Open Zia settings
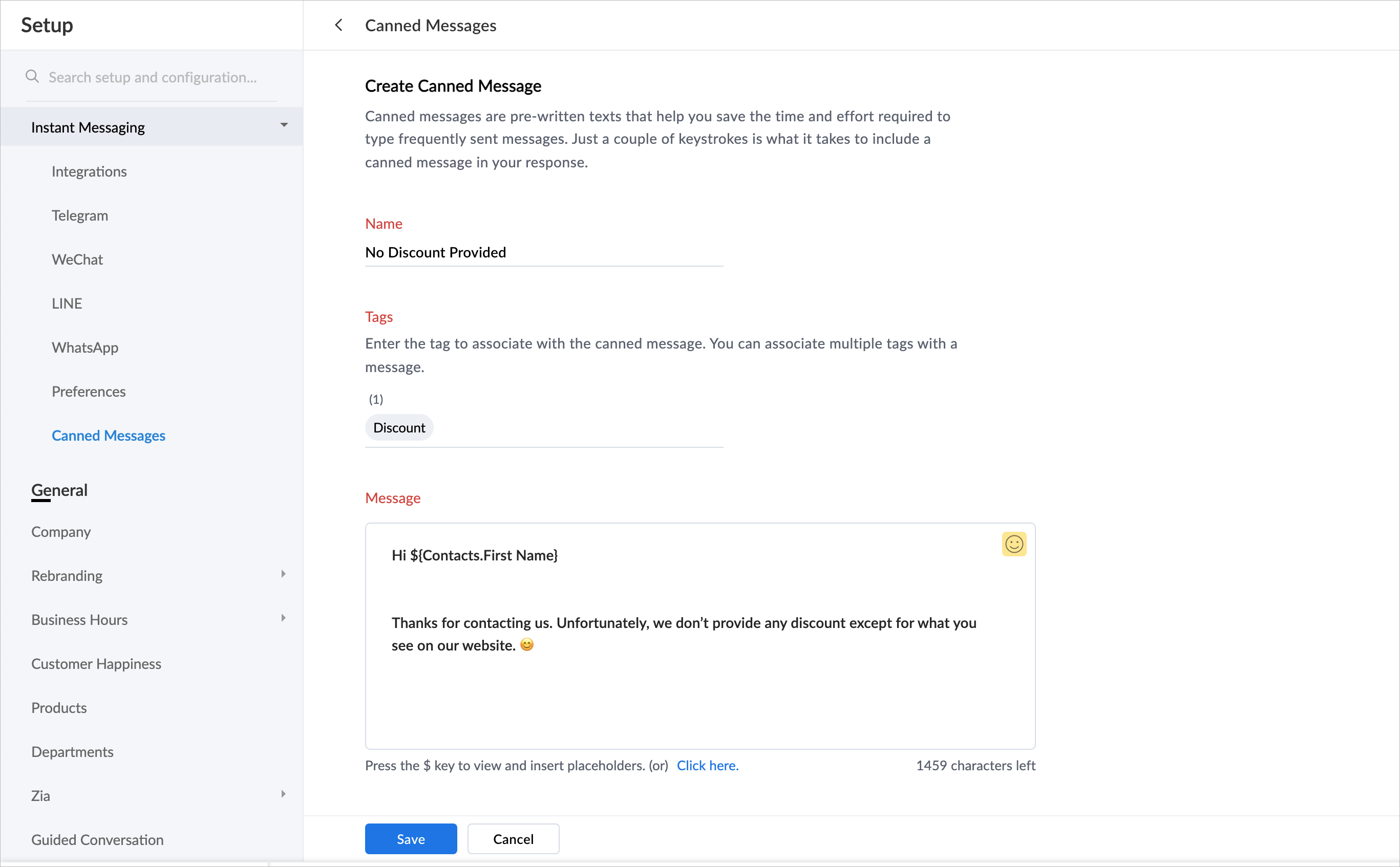Screen dimensions: 1400x867 click(x=40, y=796)
